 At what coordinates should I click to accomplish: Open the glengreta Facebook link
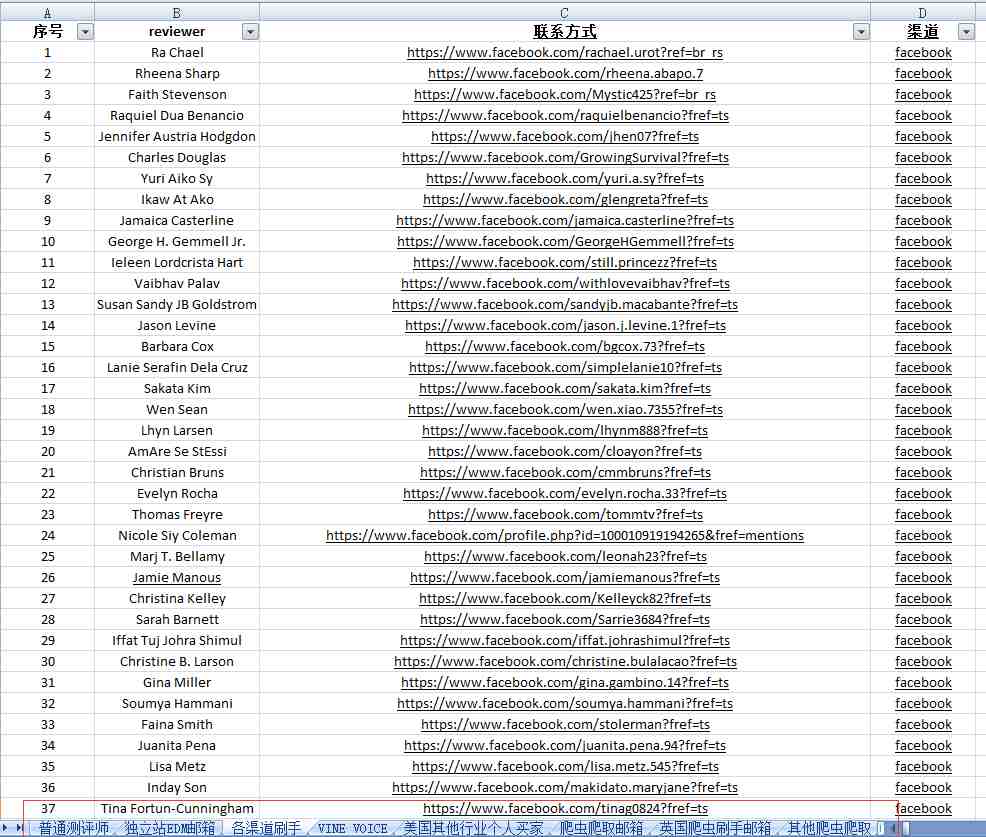[565, 199]
